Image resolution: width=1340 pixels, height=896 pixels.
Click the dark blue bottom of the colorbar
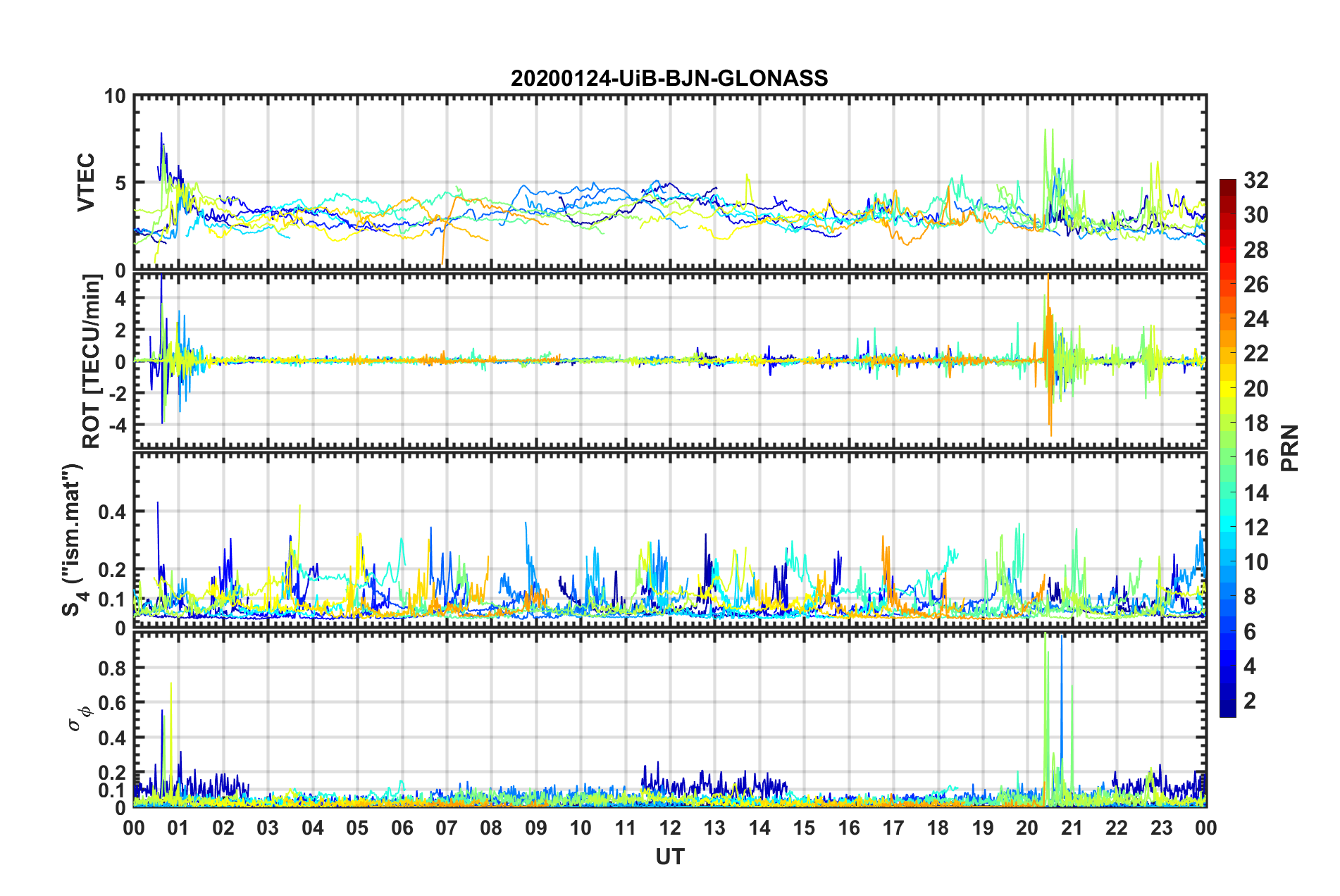point(1227,711)
